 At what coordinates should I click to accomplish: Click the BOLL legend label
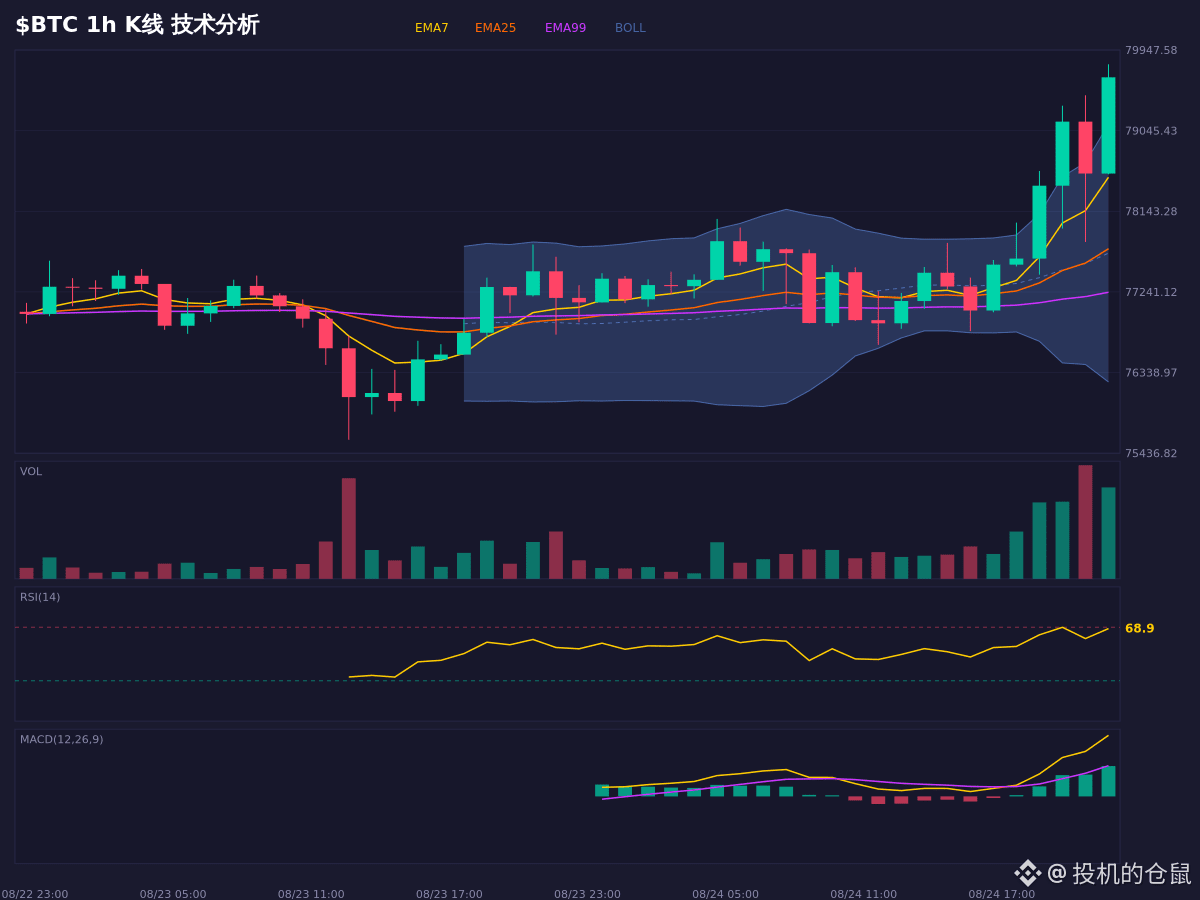630,28
